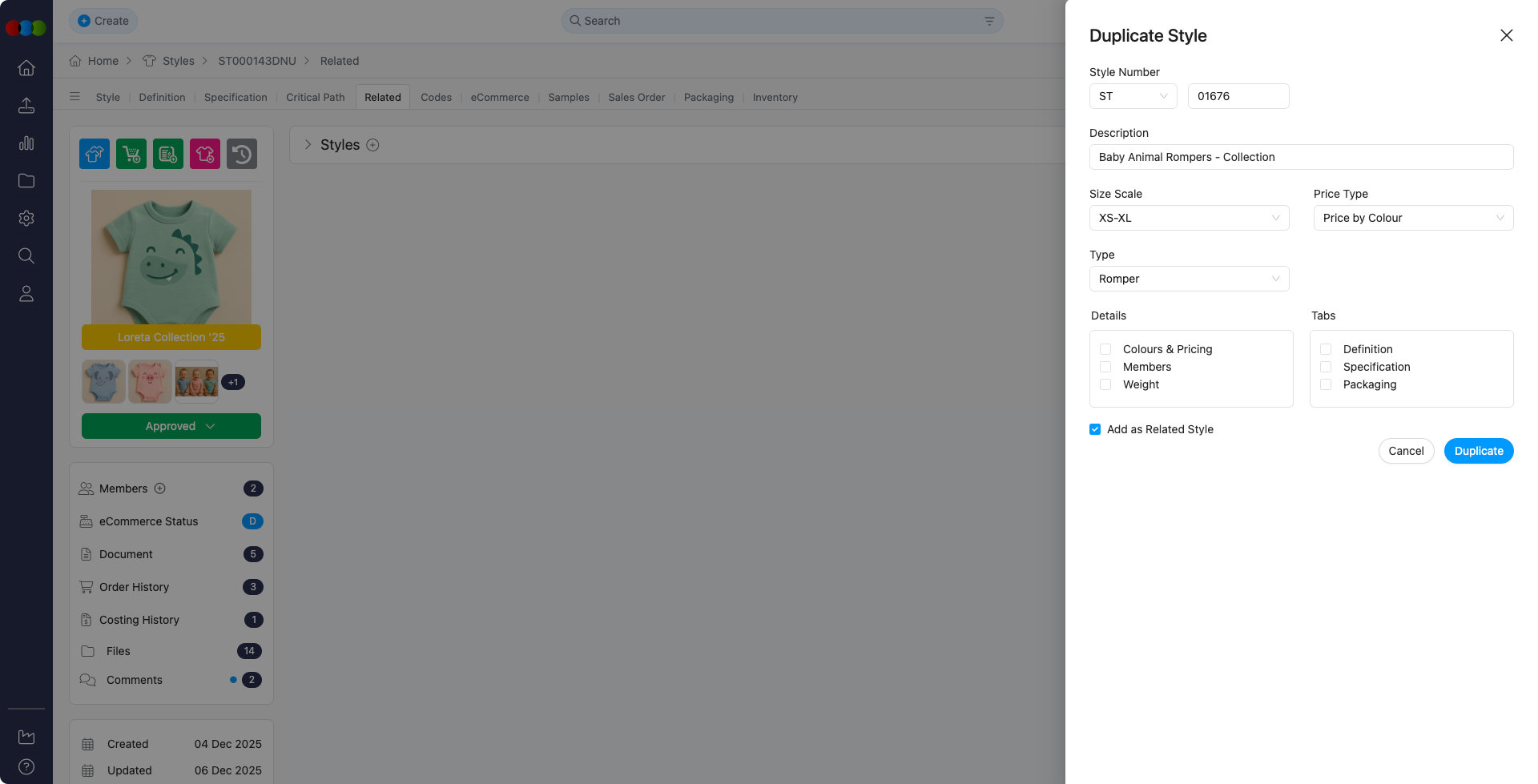Click the Approved status button
This screenshot has width=1538, height=784.
171,426
